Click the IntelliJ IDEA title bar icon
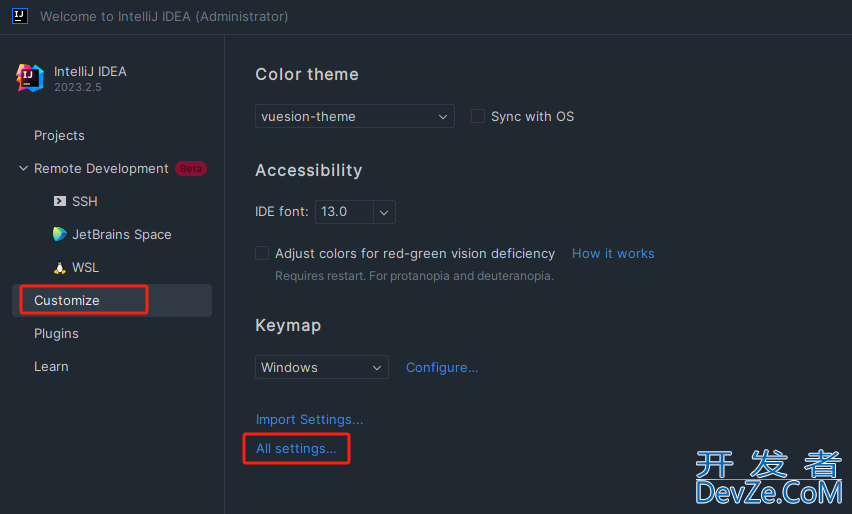 point(20,16)
